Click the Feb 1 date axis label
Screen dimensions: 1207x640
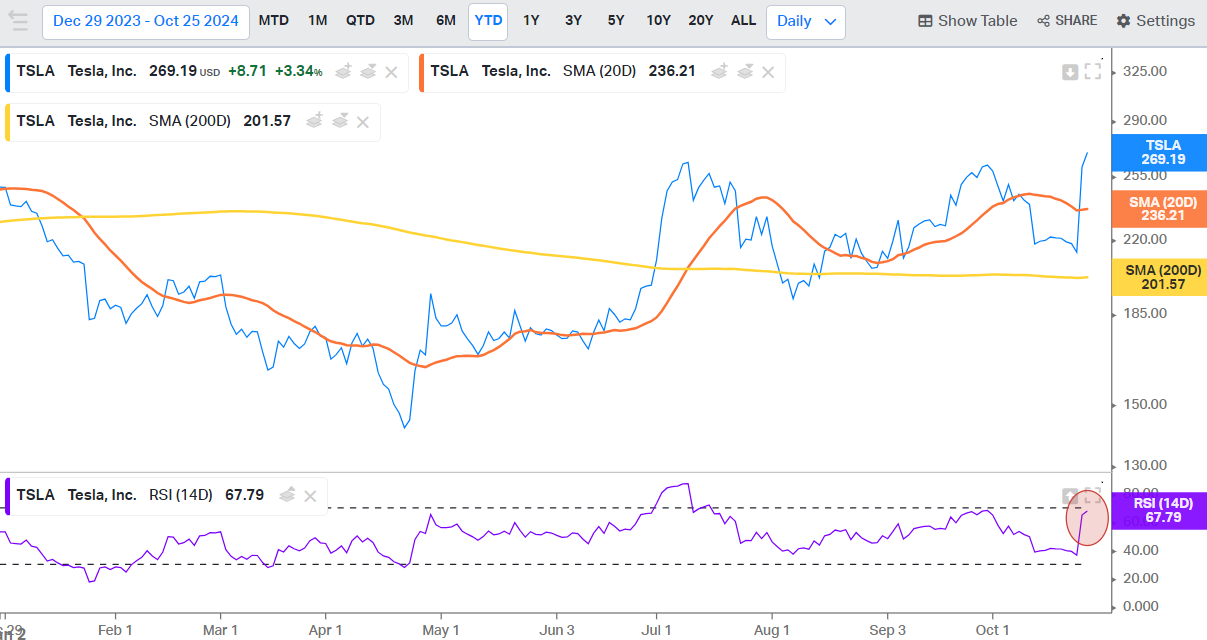click(115, 630)
